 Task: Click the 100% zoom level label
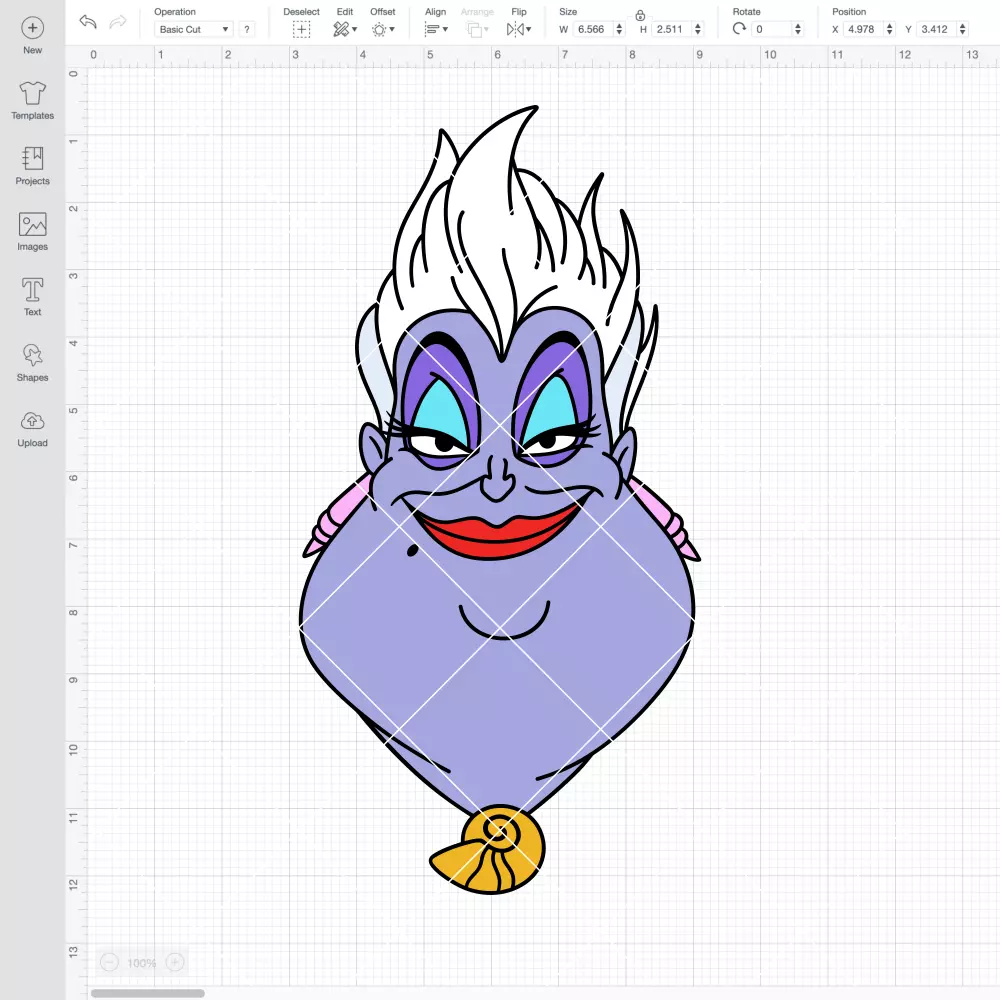click(142, 963)
